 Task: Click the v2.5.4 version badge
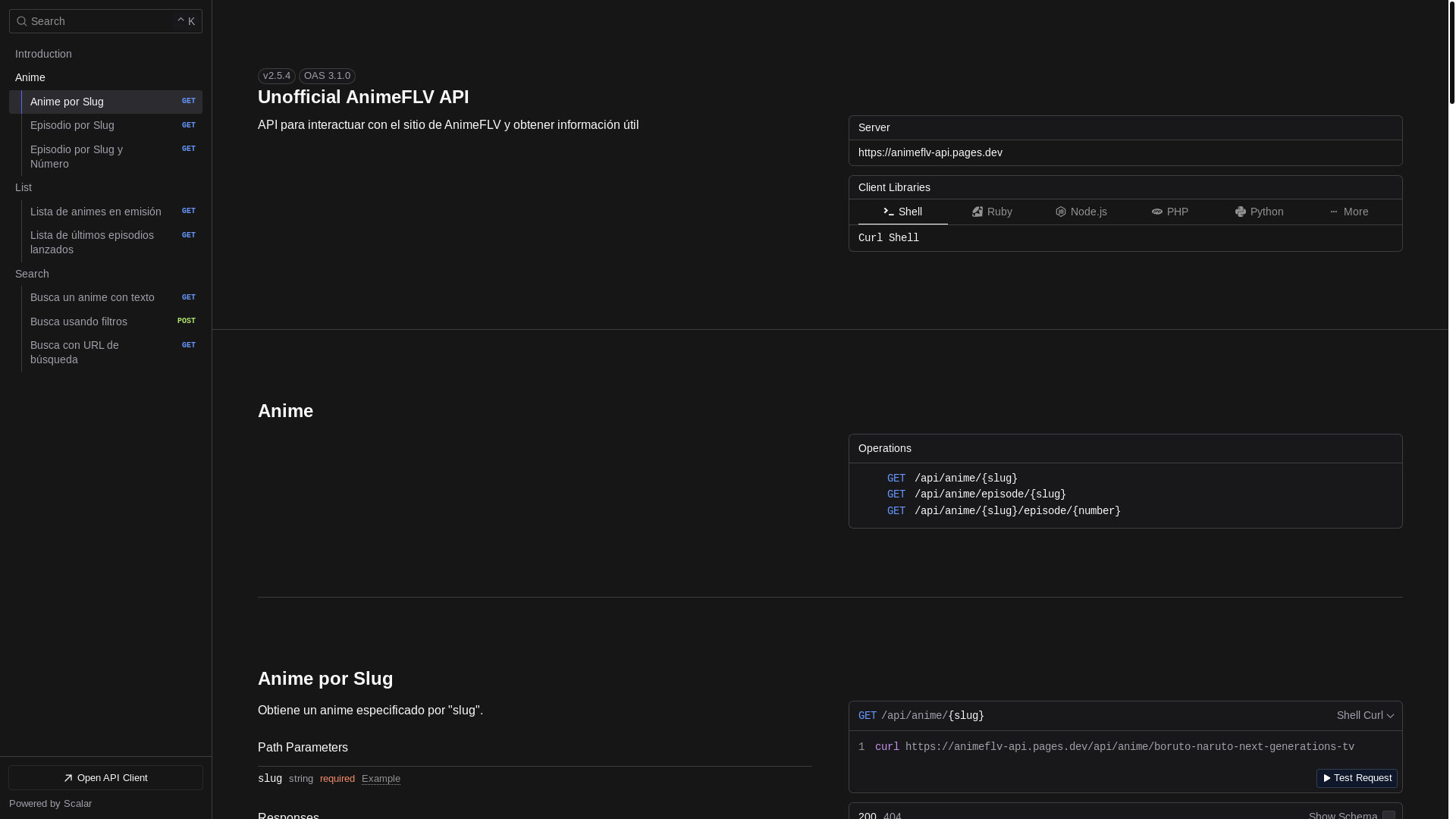click(276, 76)
